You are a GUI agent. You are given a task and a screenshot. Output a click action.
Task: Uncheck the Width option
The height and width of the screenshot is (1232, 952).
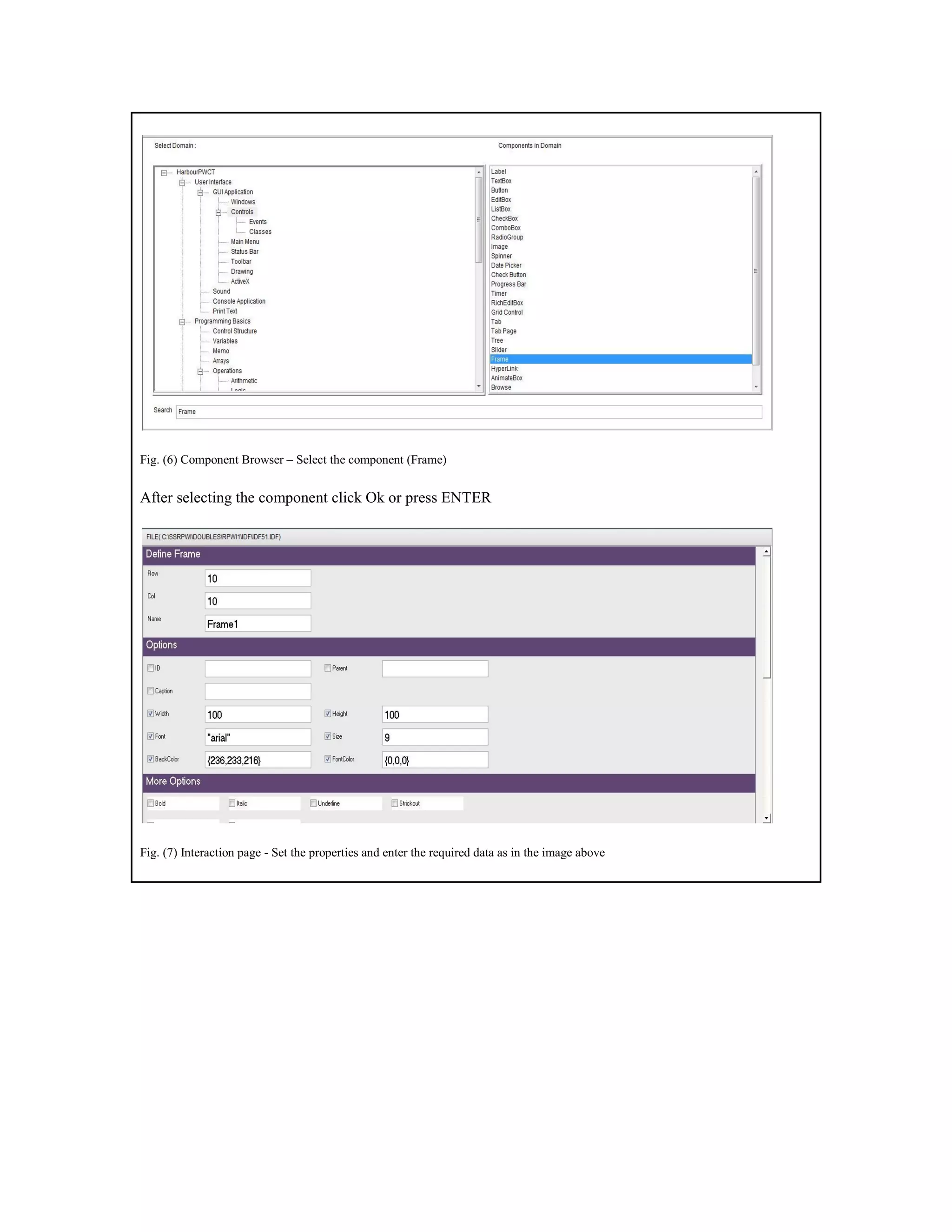pos(151,714)
